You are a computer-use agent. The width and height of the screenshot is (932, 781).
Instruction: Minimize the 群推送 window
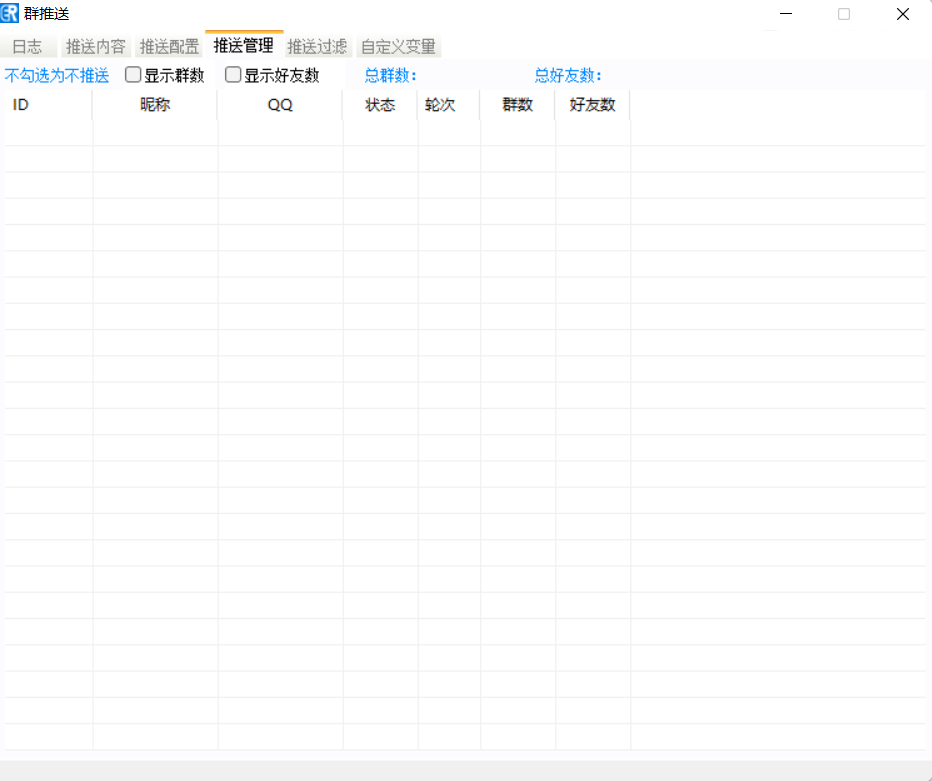click(787, 14)
